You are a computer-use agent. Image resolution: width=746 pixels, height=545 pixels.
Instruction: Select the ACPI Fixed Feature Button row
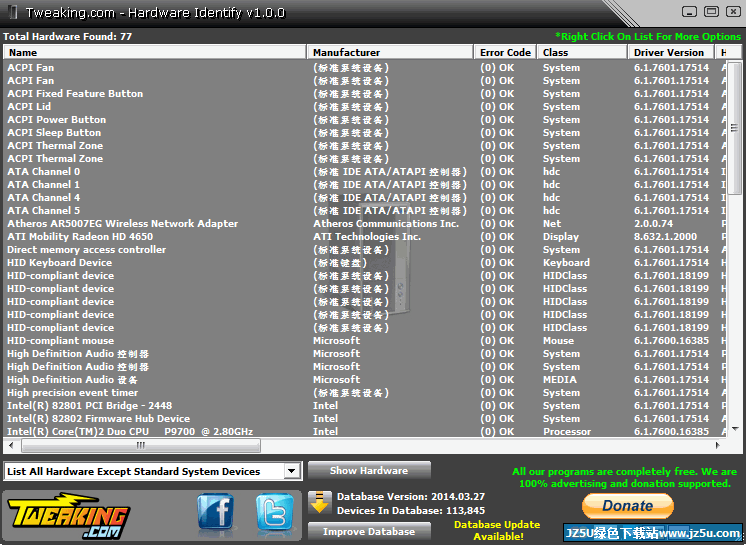[365, 94]
